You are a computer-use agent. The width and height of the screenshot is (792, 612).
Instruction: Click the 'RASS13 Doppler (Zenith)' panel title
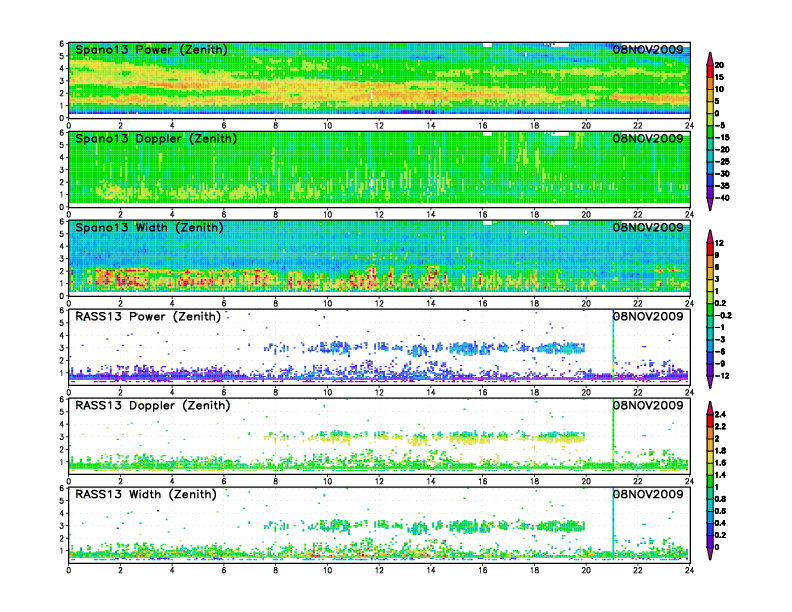click(x=153, y=405)
